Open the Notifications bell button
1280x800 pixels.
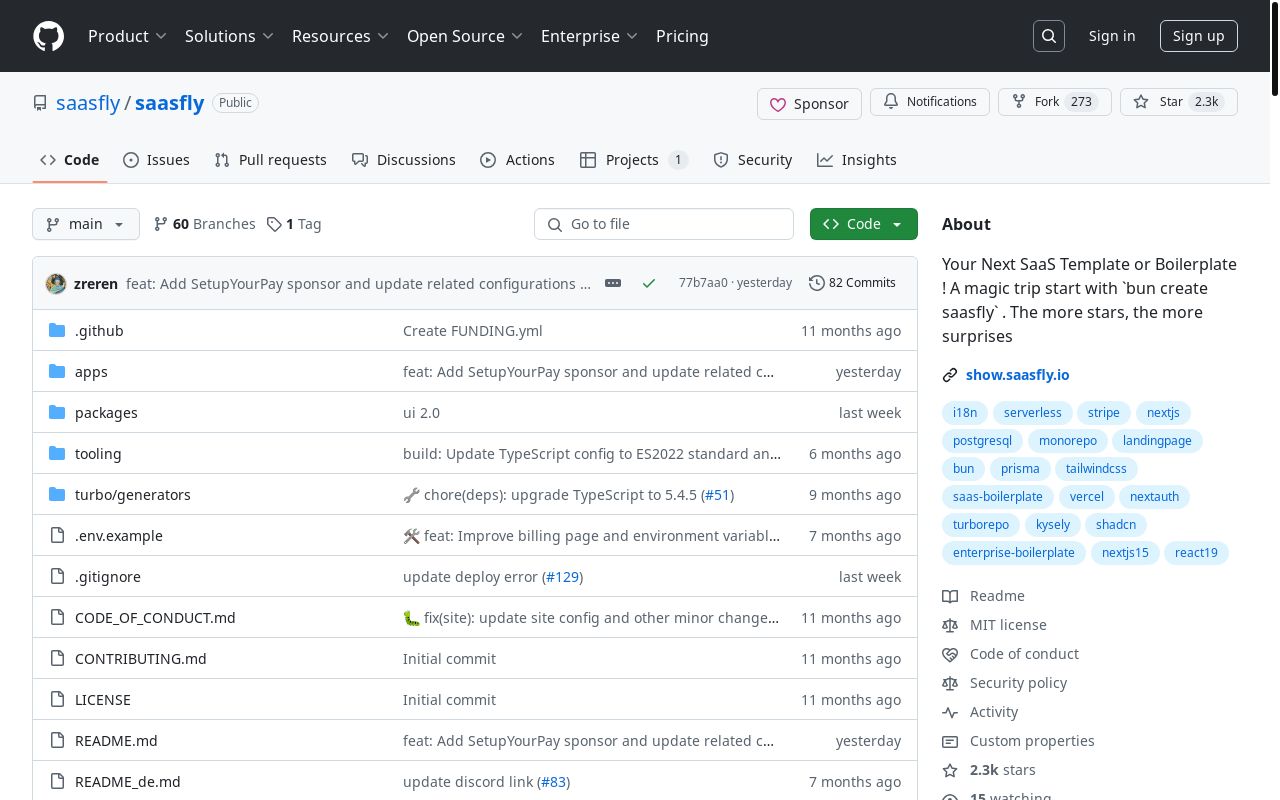coord(929,102)
